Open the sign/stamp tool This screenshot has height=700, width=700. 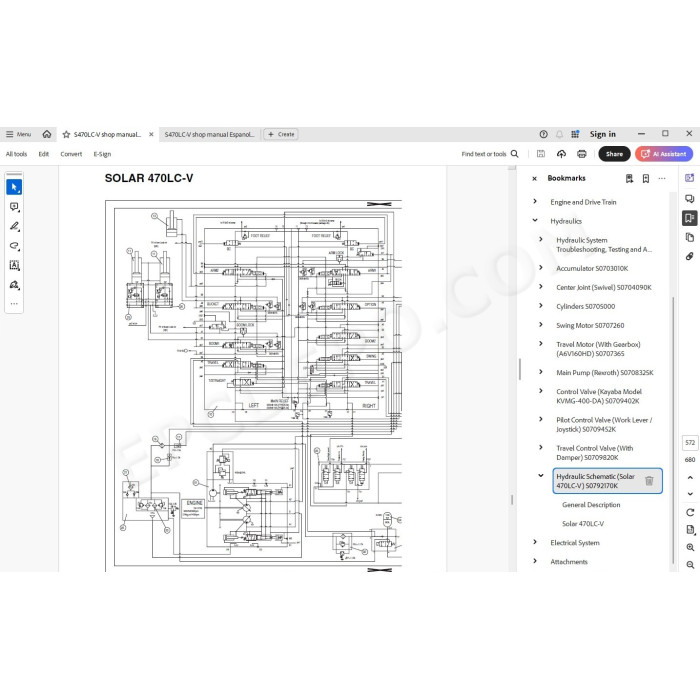pyautogui.click(x=14, y=285)
